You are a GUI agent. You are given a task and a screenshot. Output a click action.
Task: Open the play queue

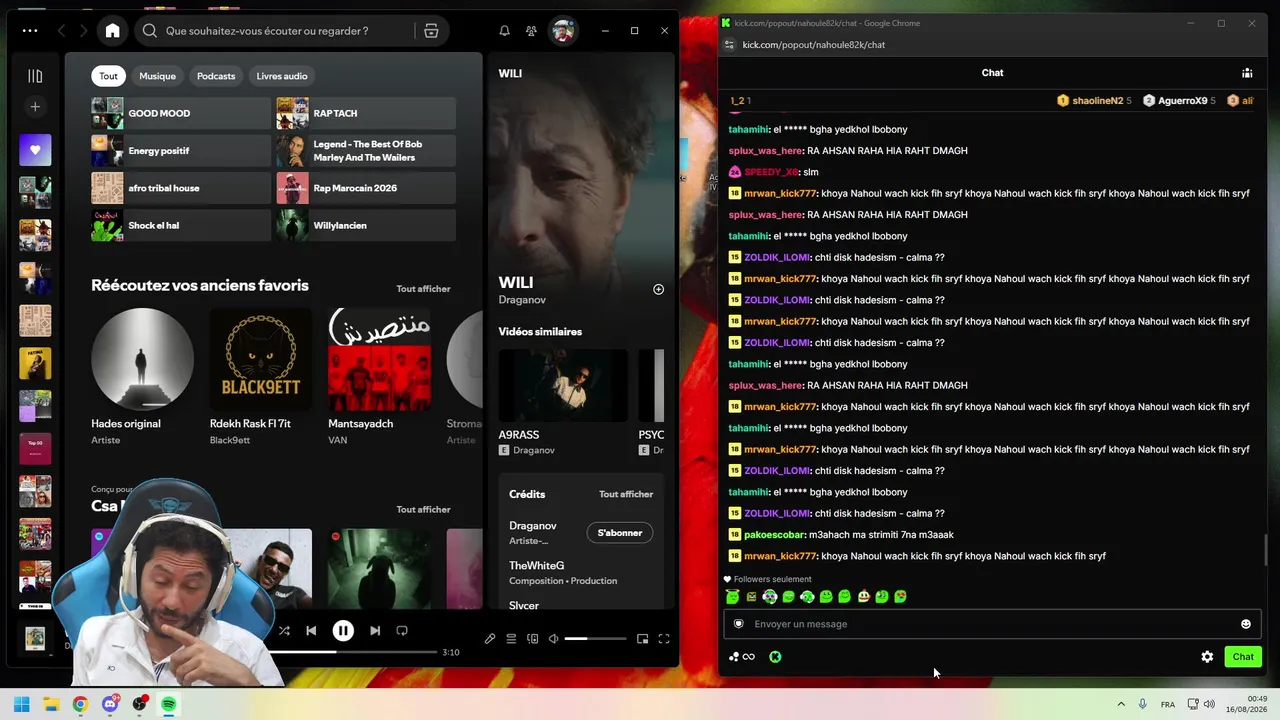pos(511,639)
